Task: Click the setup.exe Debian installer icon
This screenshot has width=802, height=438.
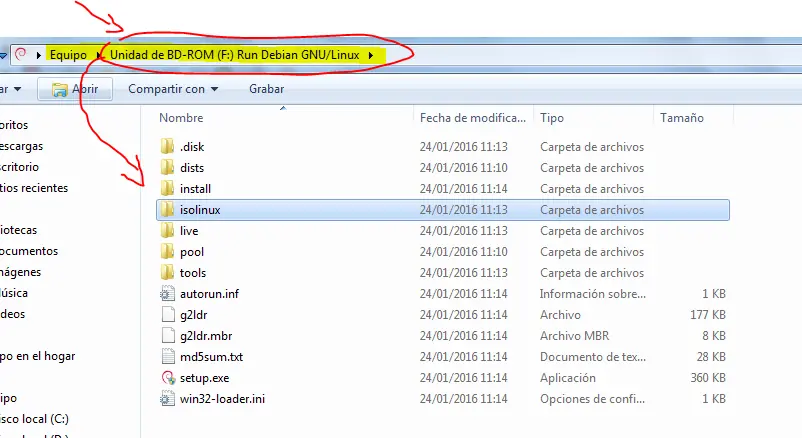Action: (168, 378)
